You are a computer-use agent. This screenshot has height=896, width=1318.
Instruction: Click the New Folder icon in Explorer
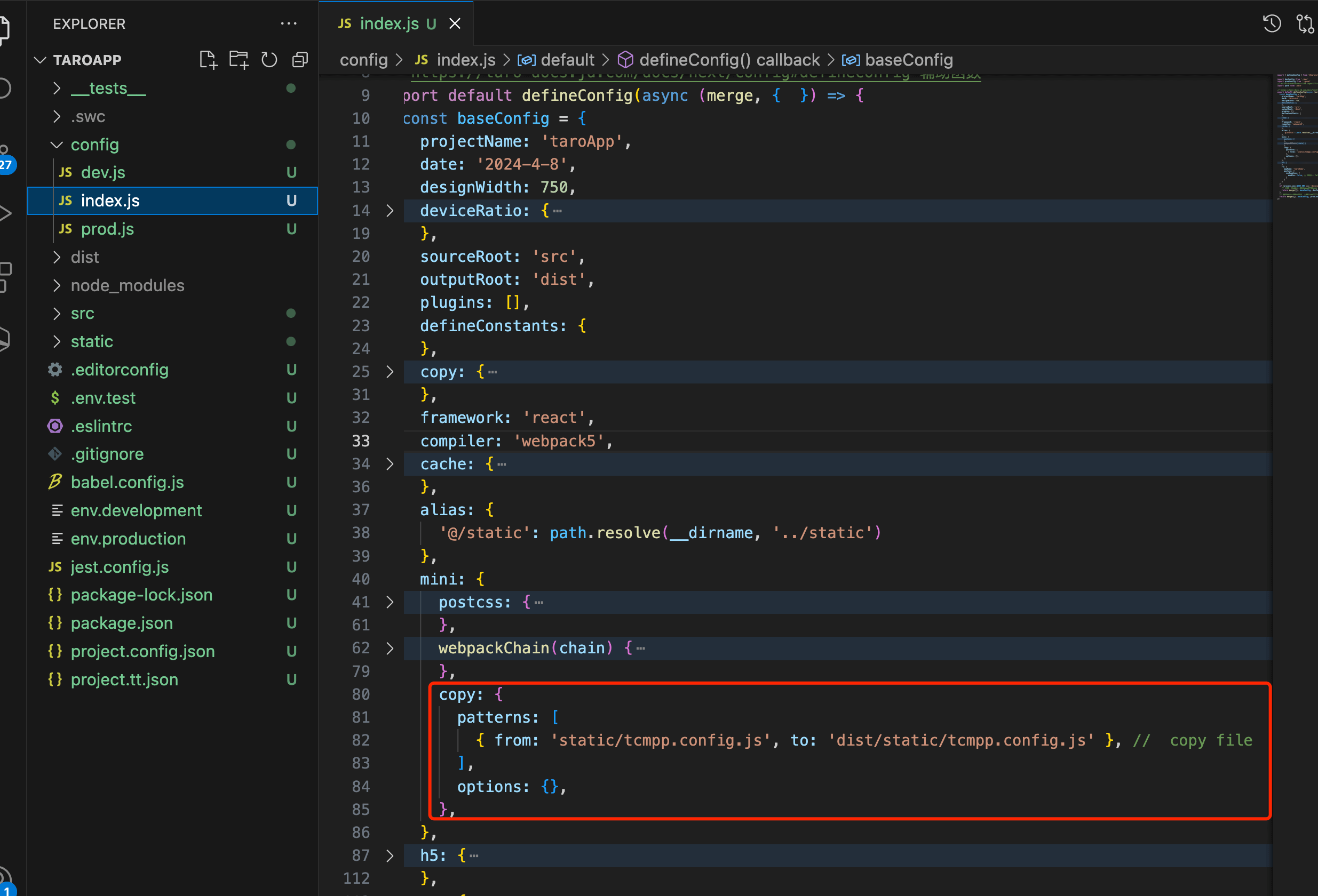pyautogui.click(x=239, y=60)
